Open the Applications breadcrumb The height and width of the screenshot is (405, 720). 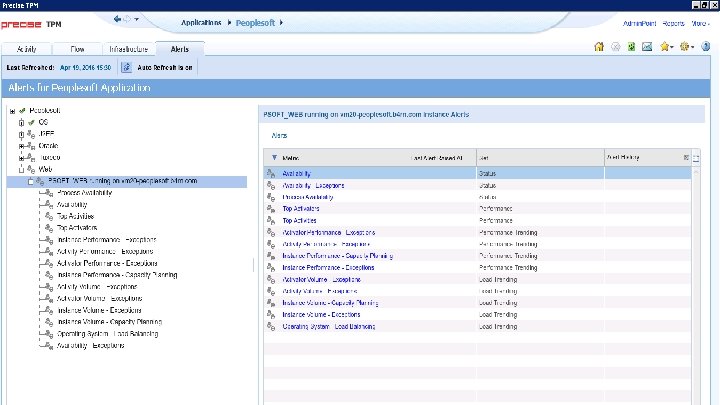201,22
